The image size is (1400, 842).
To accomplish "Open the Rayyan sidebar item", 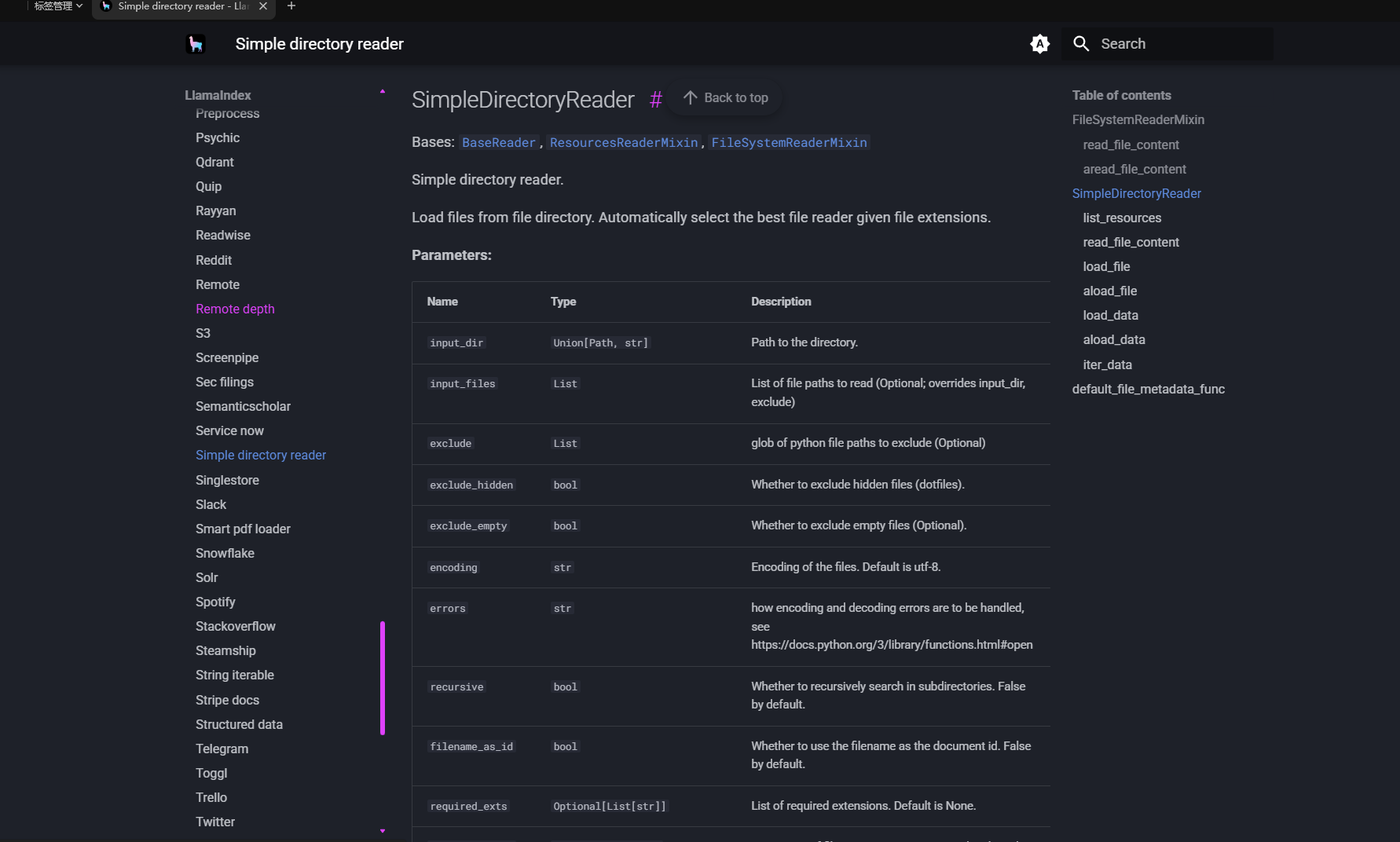I will (x=215, y=210).
